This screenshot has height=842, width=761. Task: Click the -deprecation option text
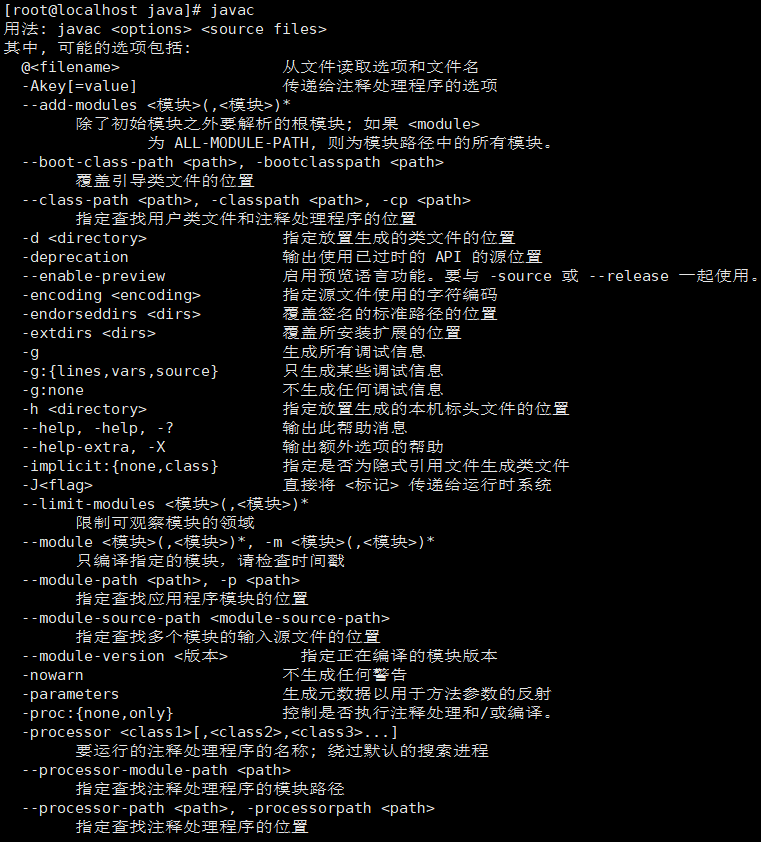[x=75, y=257]
